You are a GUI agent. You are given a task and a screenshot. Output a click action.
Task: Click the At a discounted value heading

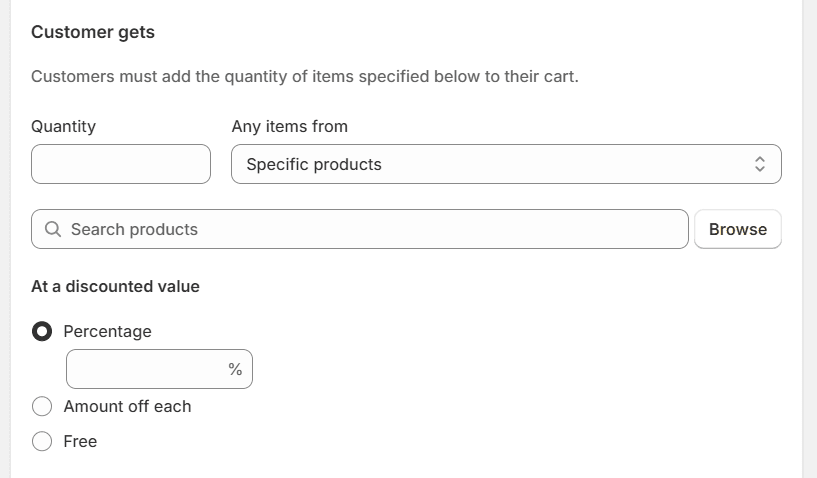(115, 286)
